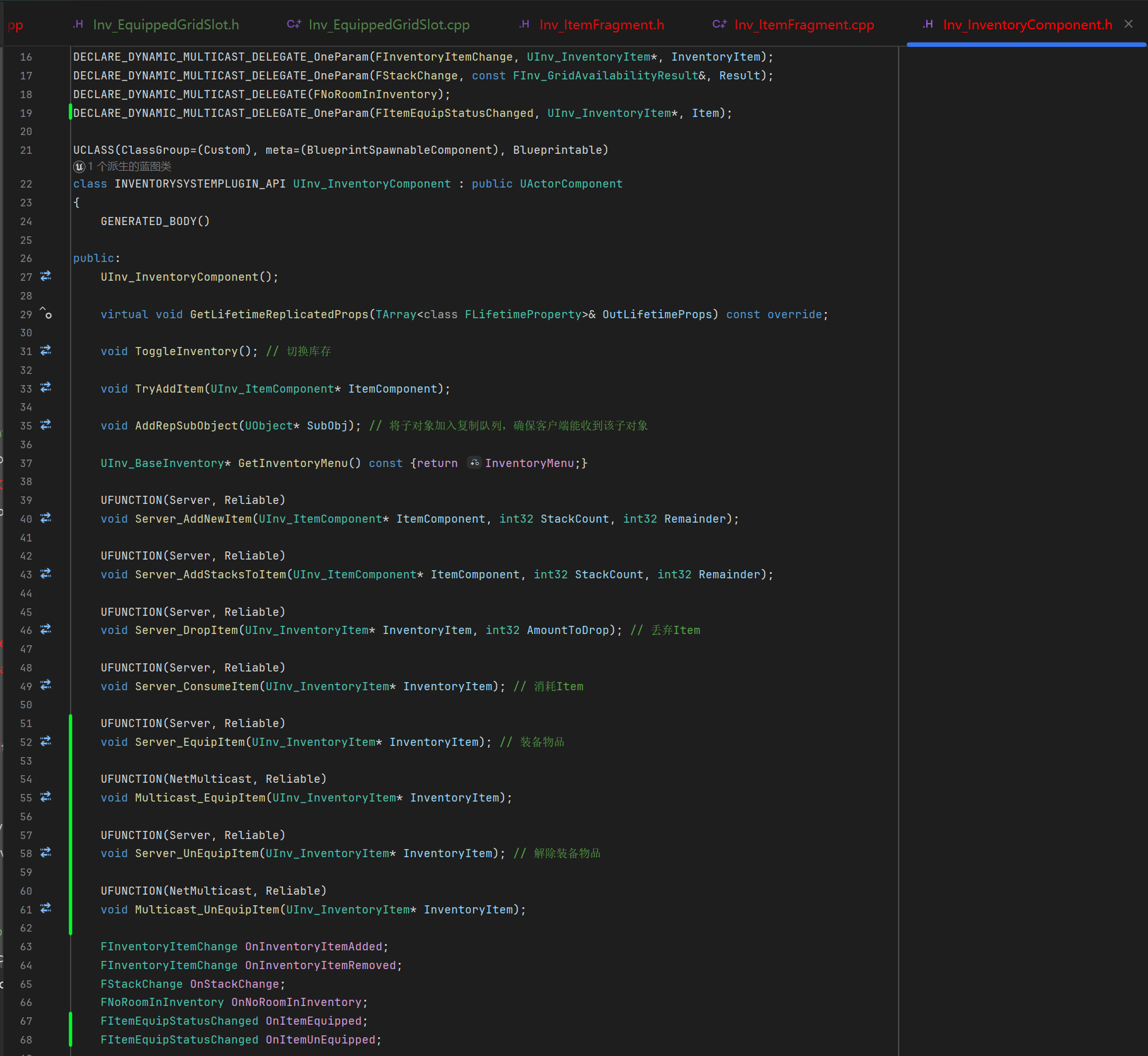The height and width of the screenshot is (1056, 1148).
Task: Click FInv_GridAvailabilityResult in the FStackChange delegate
Action: coord(606,76)
